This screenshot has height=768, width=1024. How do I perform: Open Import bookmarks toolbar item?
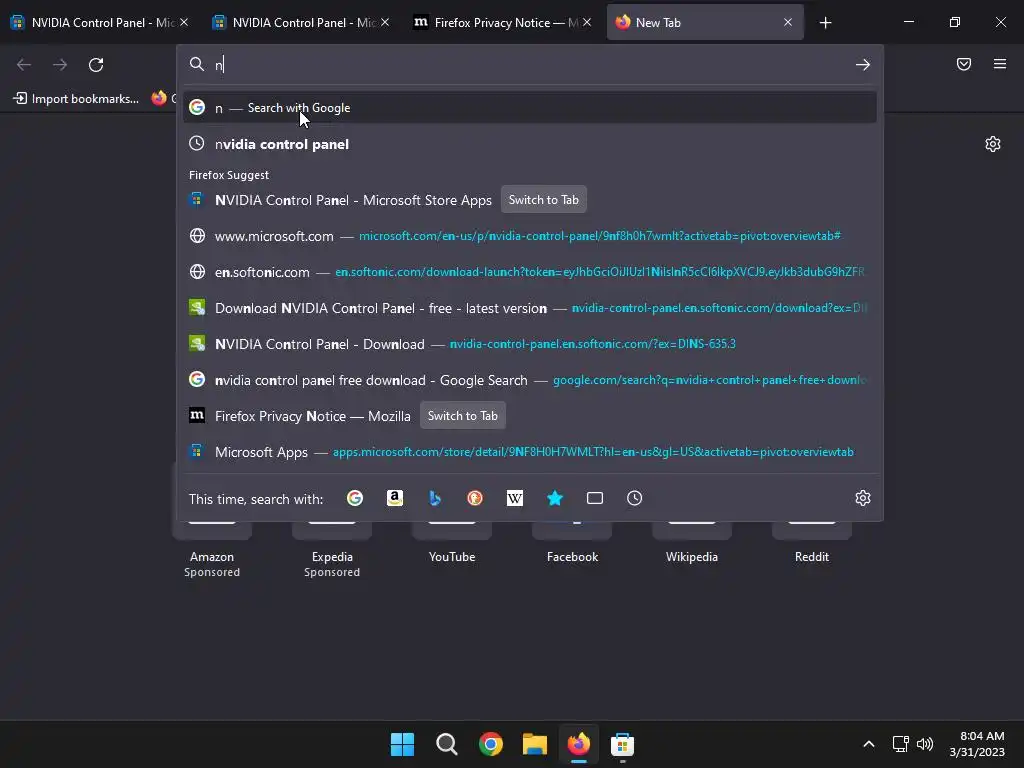(76, 99)
